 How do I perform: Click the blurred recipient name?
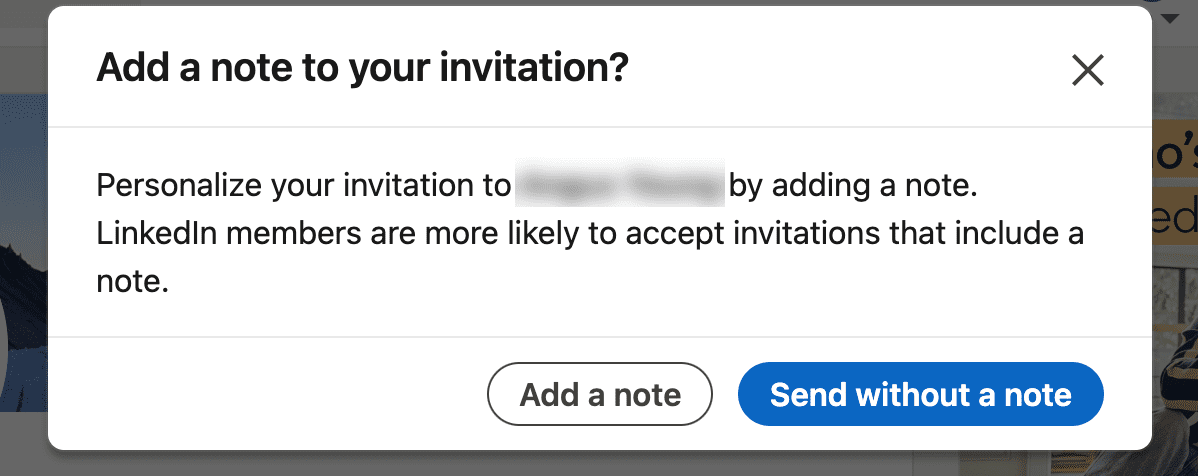tap(620, 186)
